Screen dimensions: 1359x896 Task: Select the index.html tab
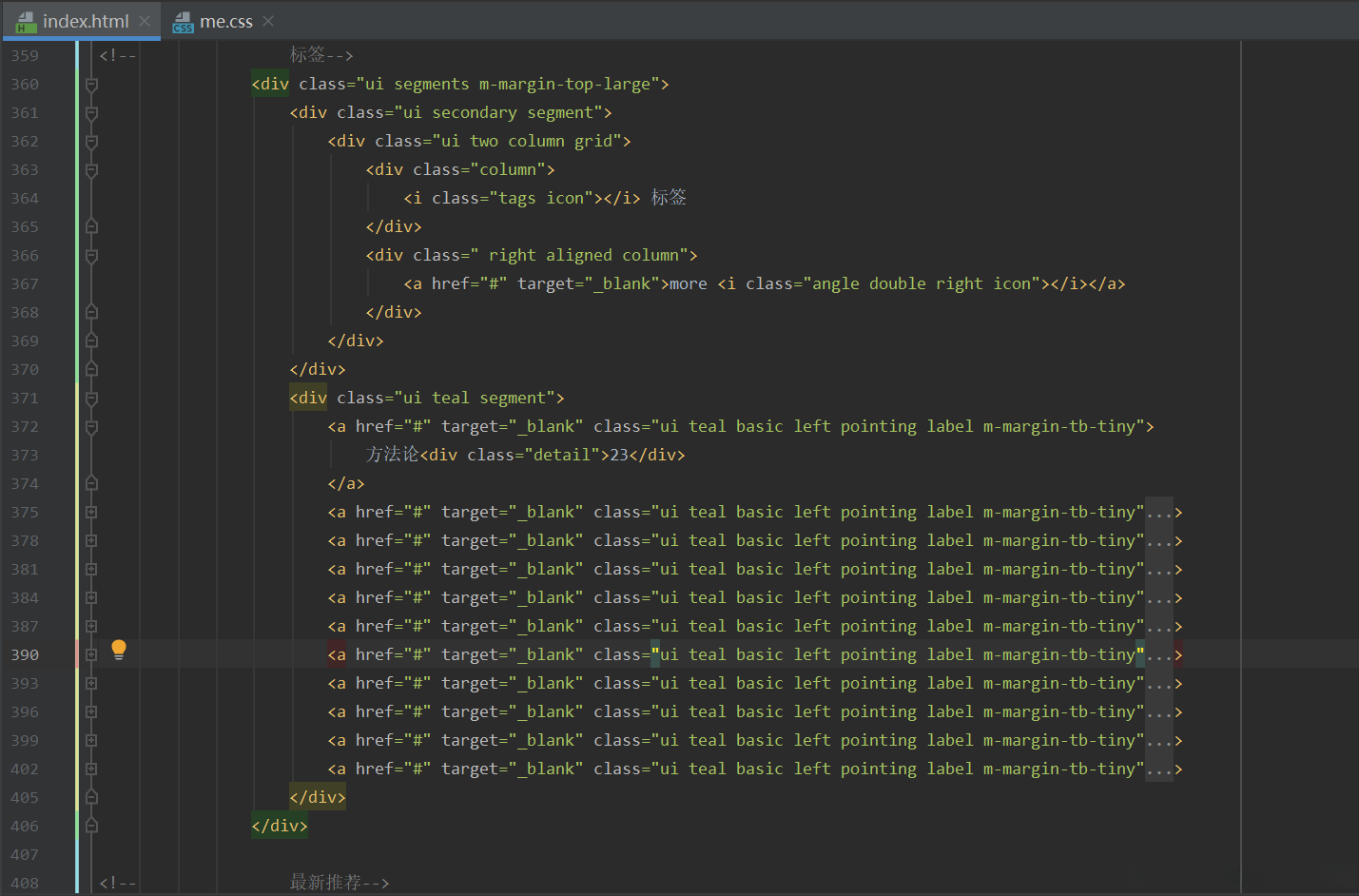point(85,21)
